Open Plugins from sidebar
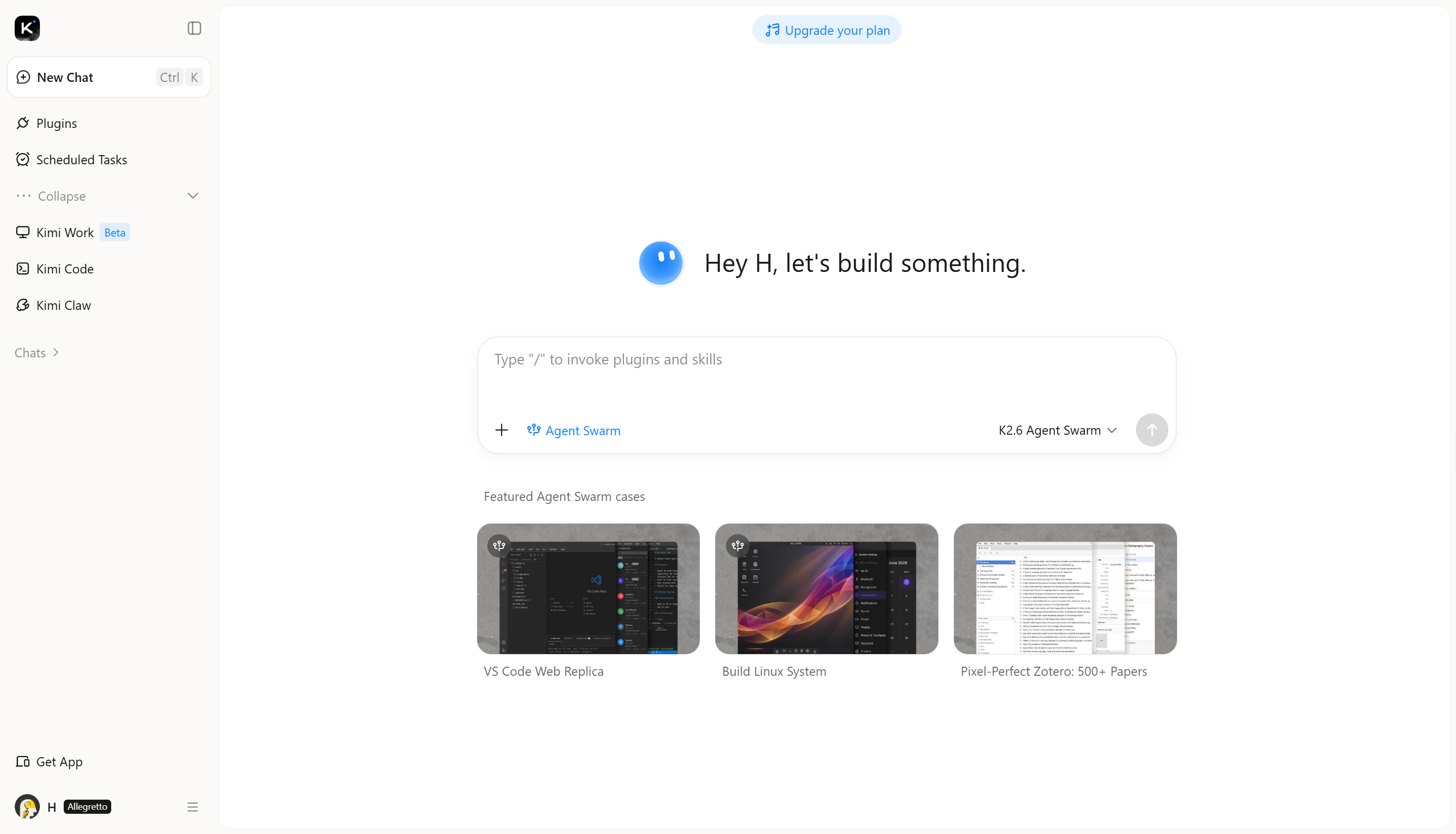 click(x=109, y=123)
